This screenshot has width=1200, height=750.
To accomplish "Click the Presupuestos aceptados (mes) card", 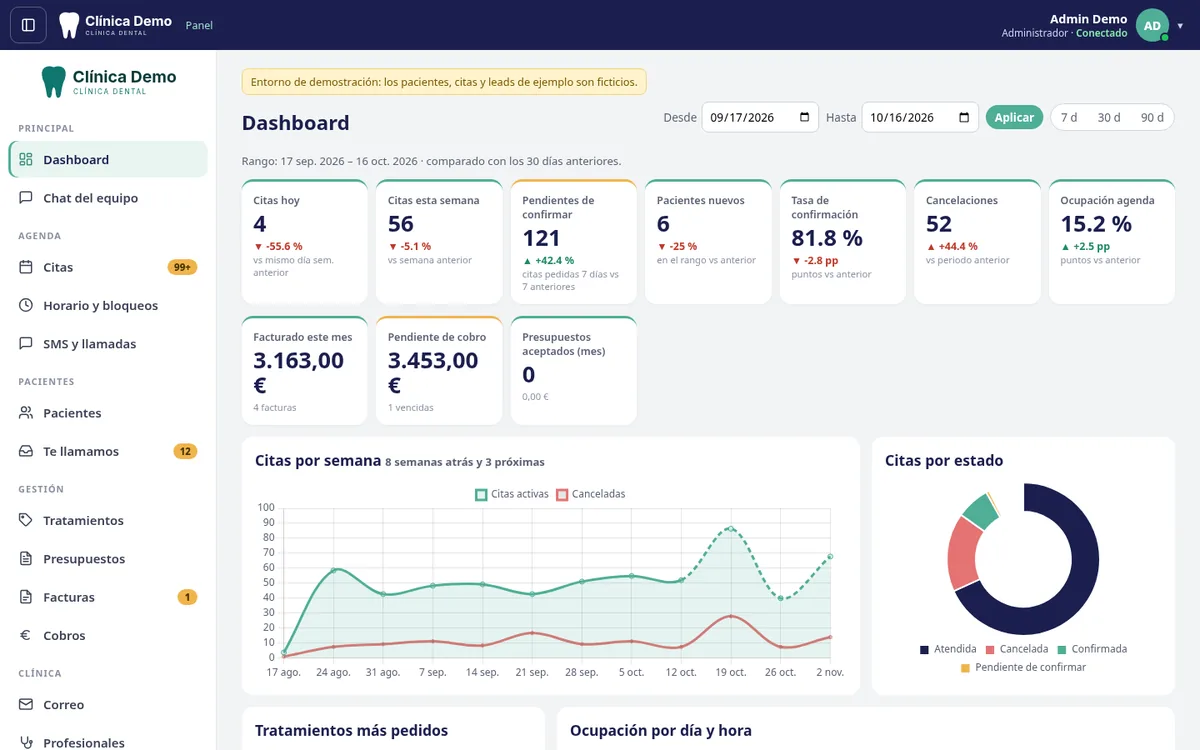I will (x=574, y=371).
